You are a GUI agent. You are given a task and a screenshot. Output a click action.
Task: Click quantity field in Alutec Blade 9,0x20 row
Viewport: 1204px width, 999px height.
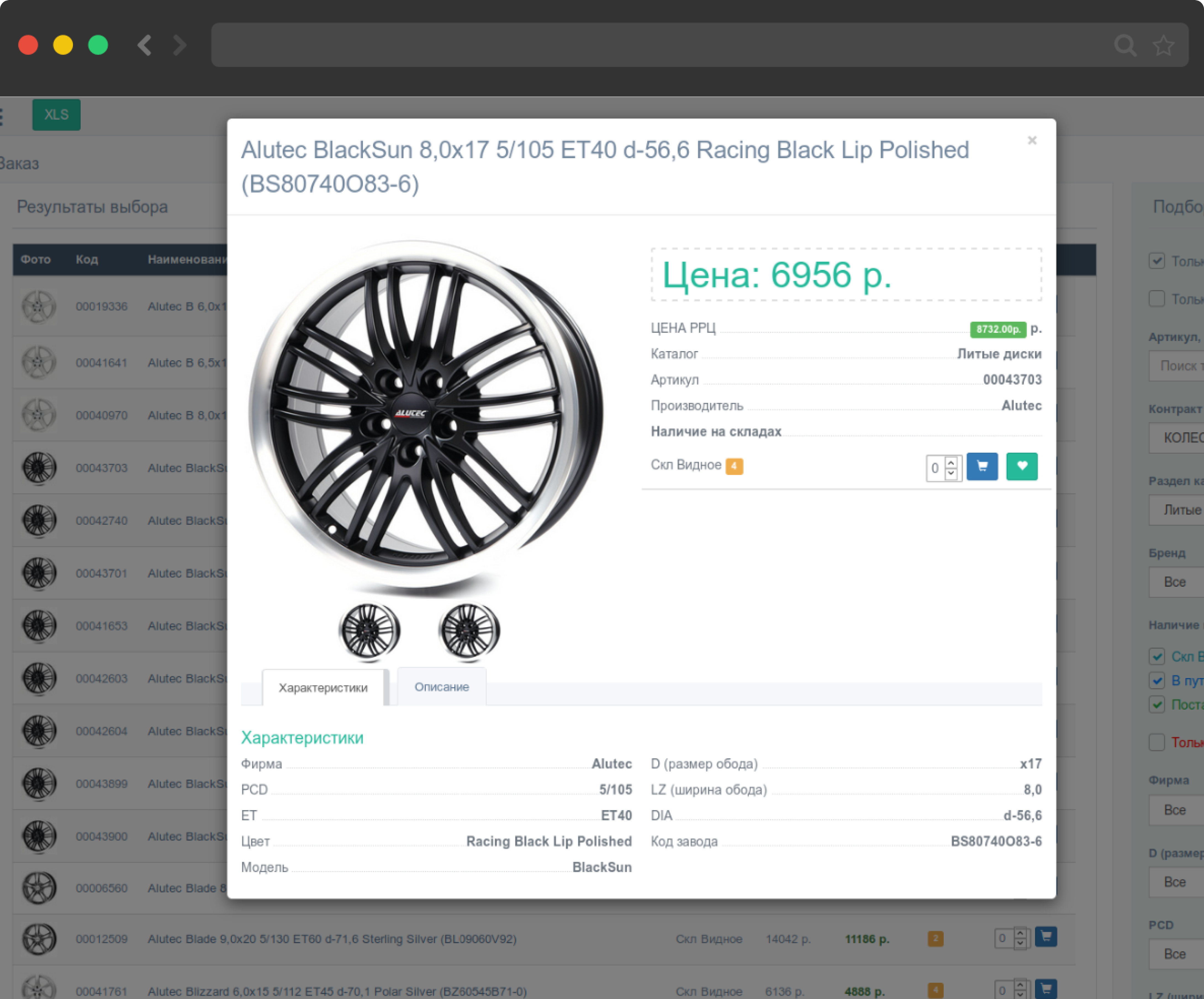(1003, 938)
